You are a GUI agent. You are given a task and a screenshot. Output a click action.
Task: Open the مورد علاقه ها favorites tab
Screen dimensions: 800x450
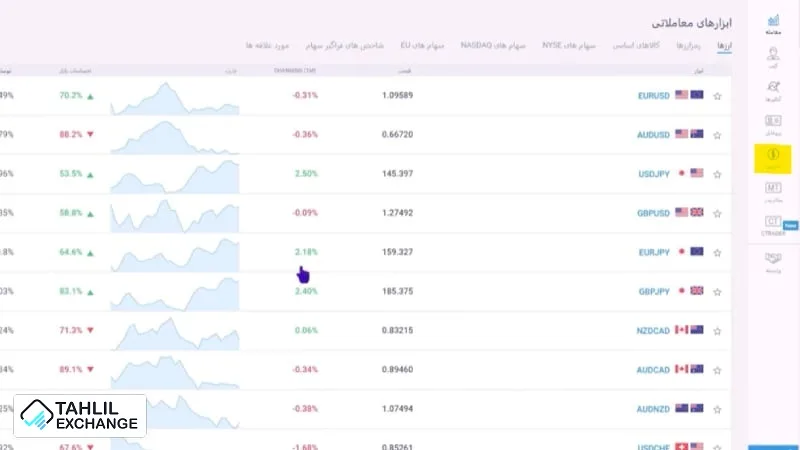tap(267, 46)
